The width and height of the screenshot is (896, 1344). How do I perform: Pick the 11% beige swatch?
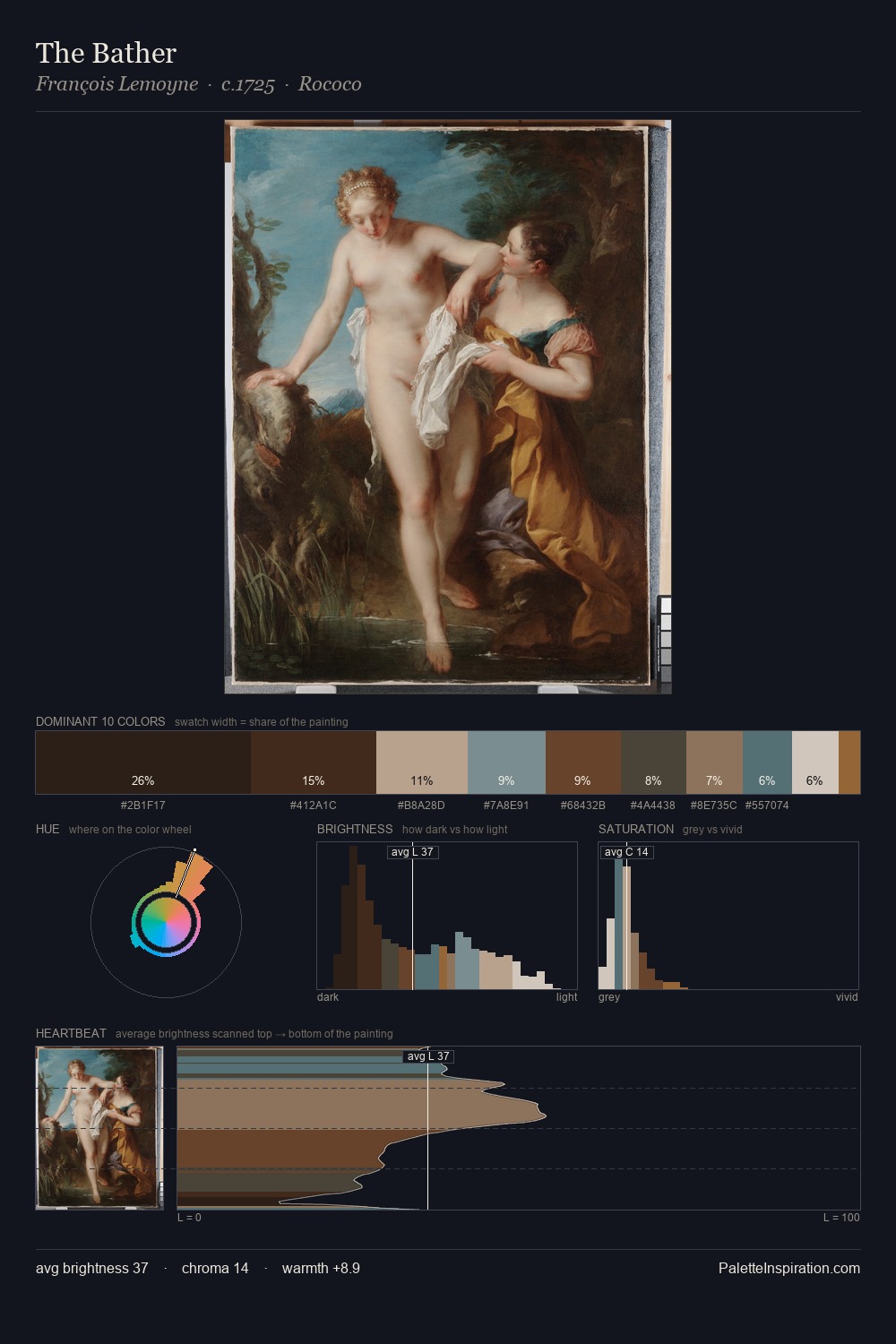422,762
